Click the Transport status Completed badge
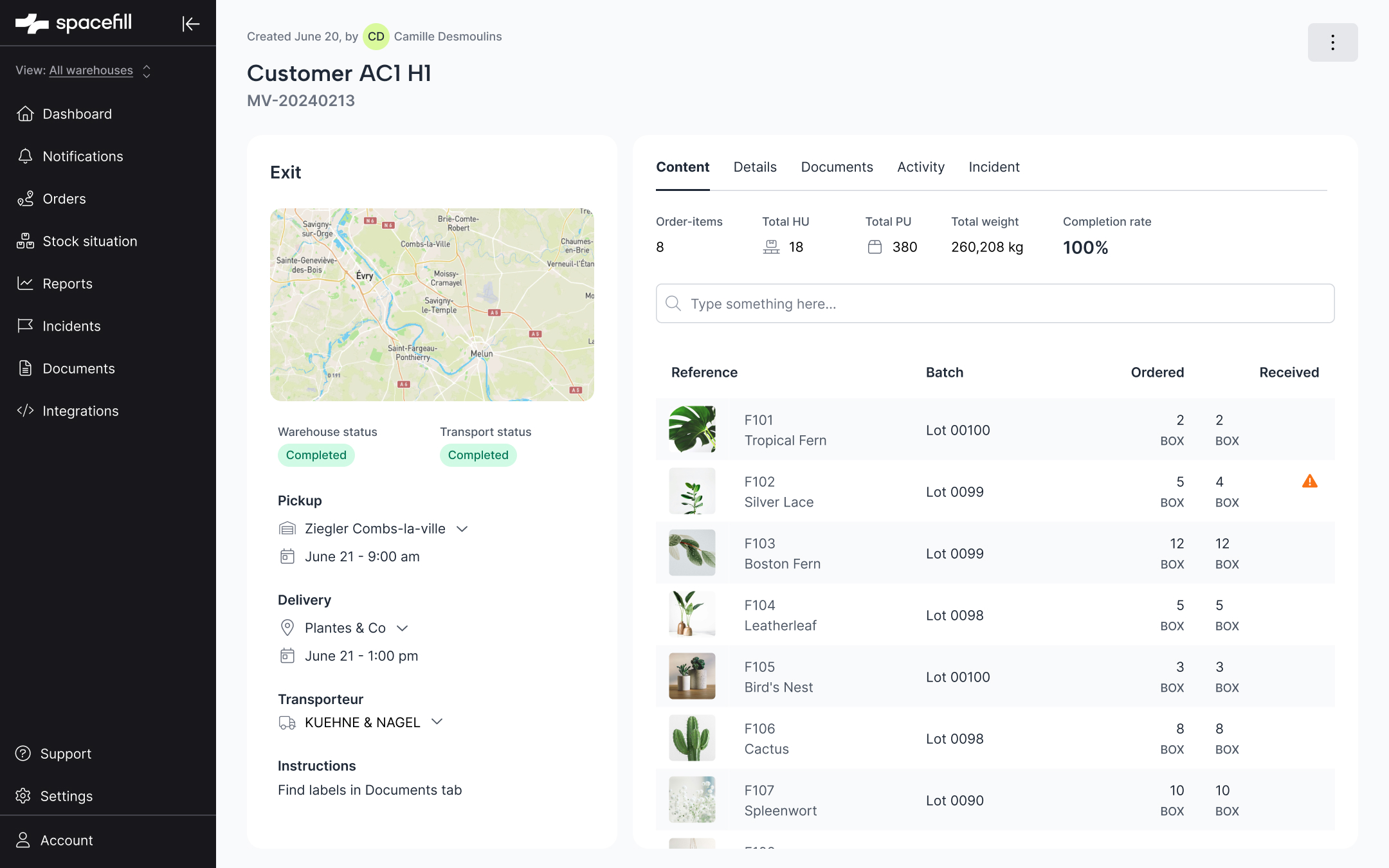The height and width of the screenshot is (868, 1389). tap(478, 455)
